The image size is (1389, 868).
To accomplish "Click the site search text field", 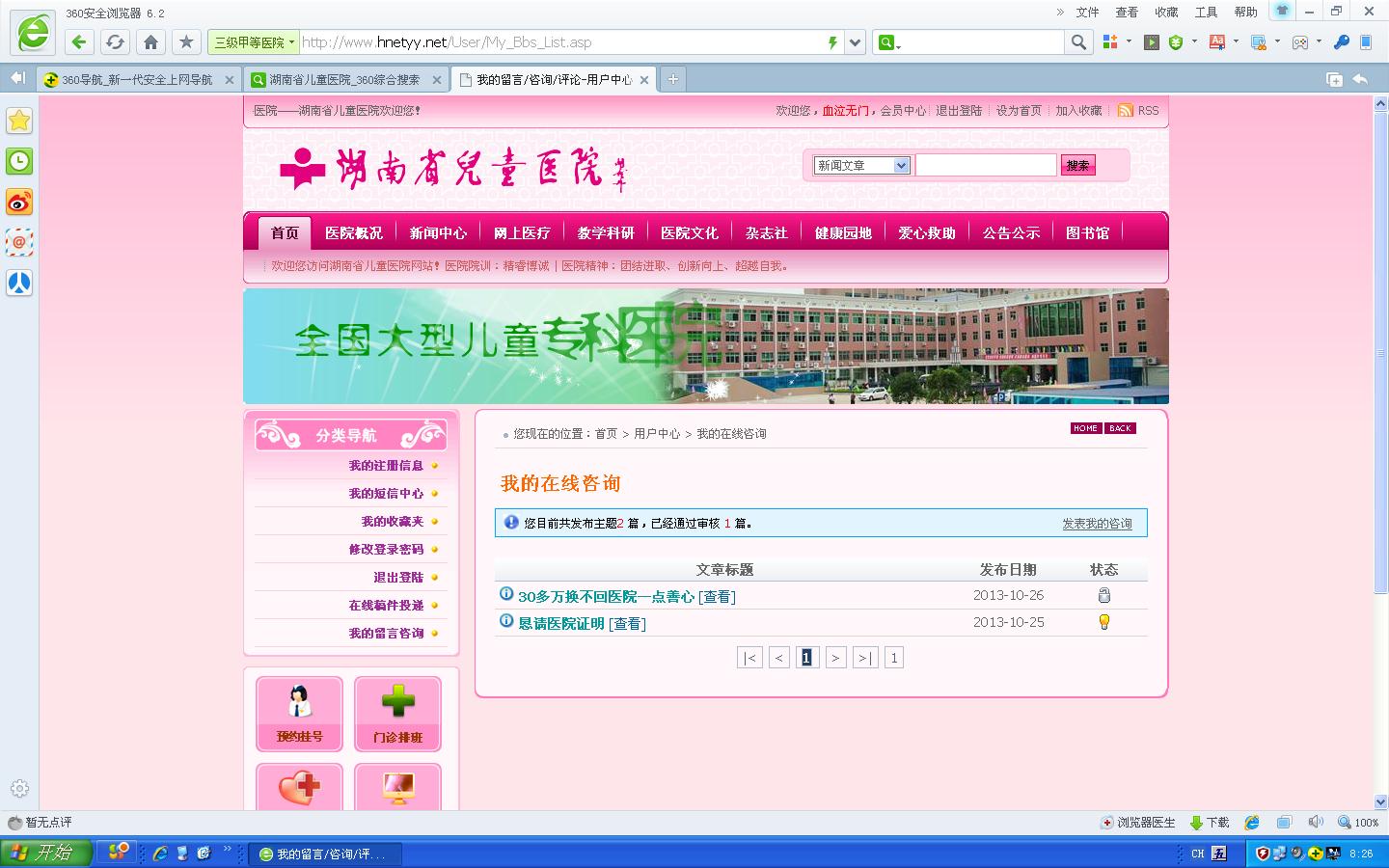I will [985, 165].
